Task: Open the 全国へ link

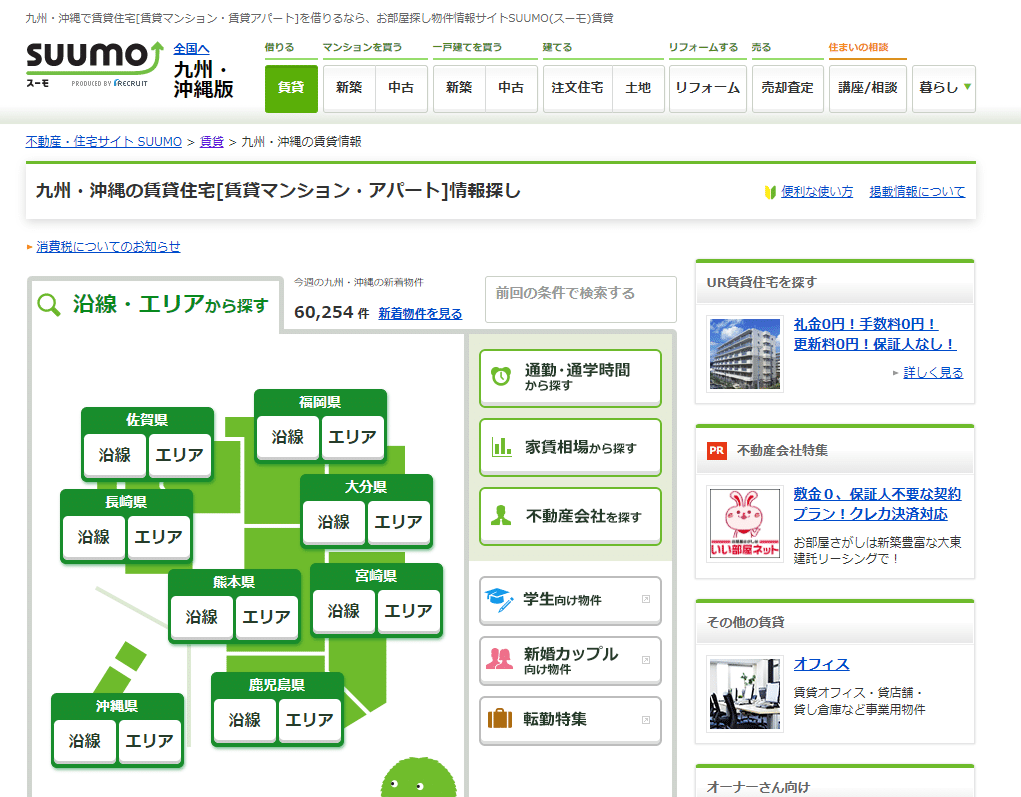Action: click(191, 48)
